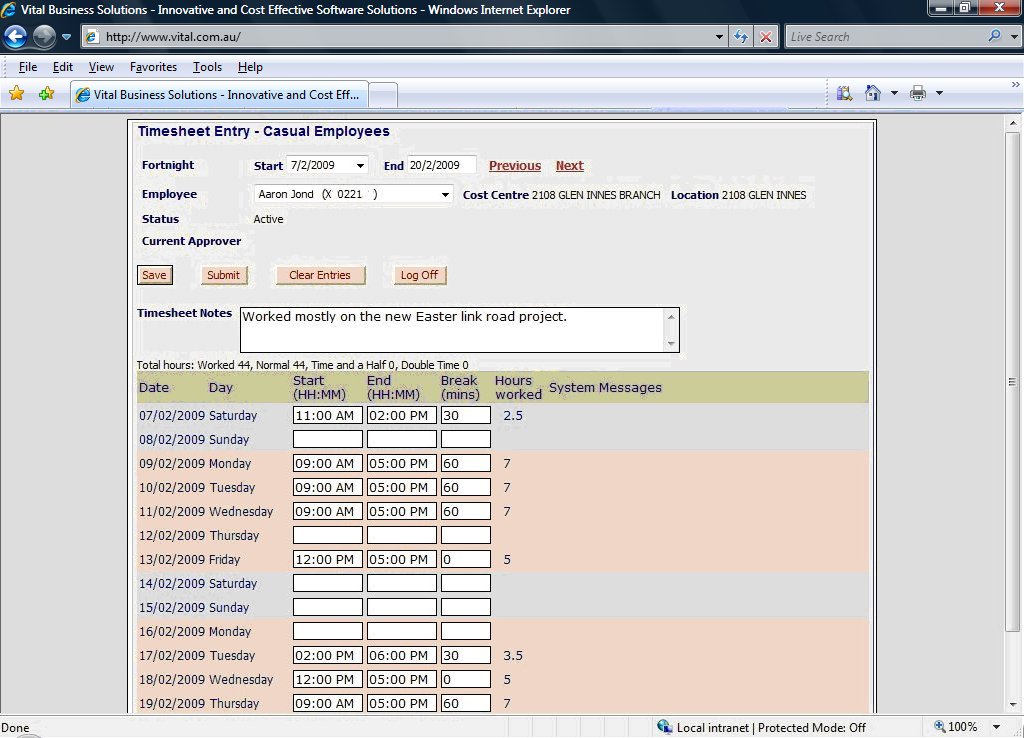Refresh the page using the refresh icon
Screen dimensions: 1024x738
pyautogui.click(x=741, y=37)
